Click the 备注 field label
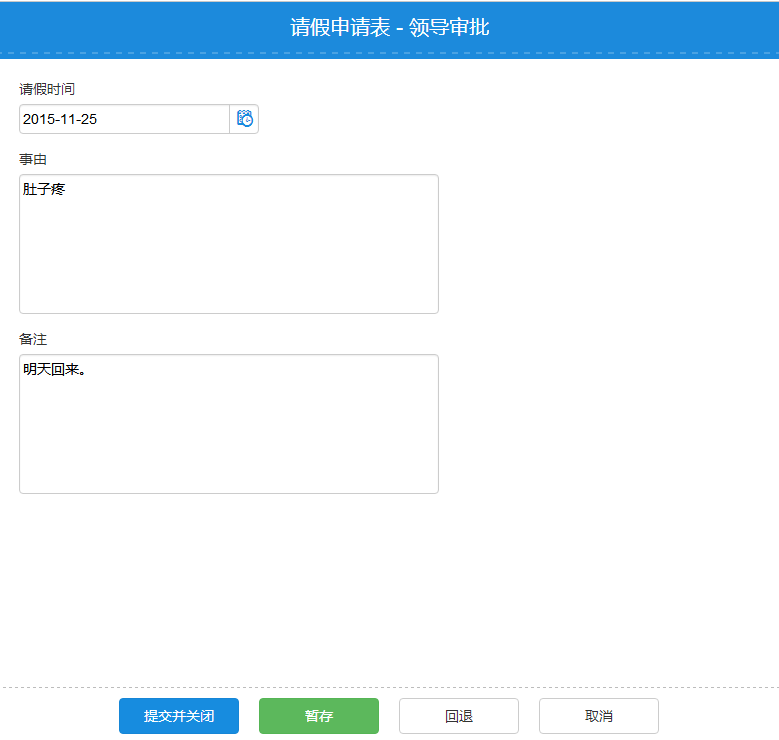Screen dimensions: 779x740 pyautogui.click(x=33, y=339)
